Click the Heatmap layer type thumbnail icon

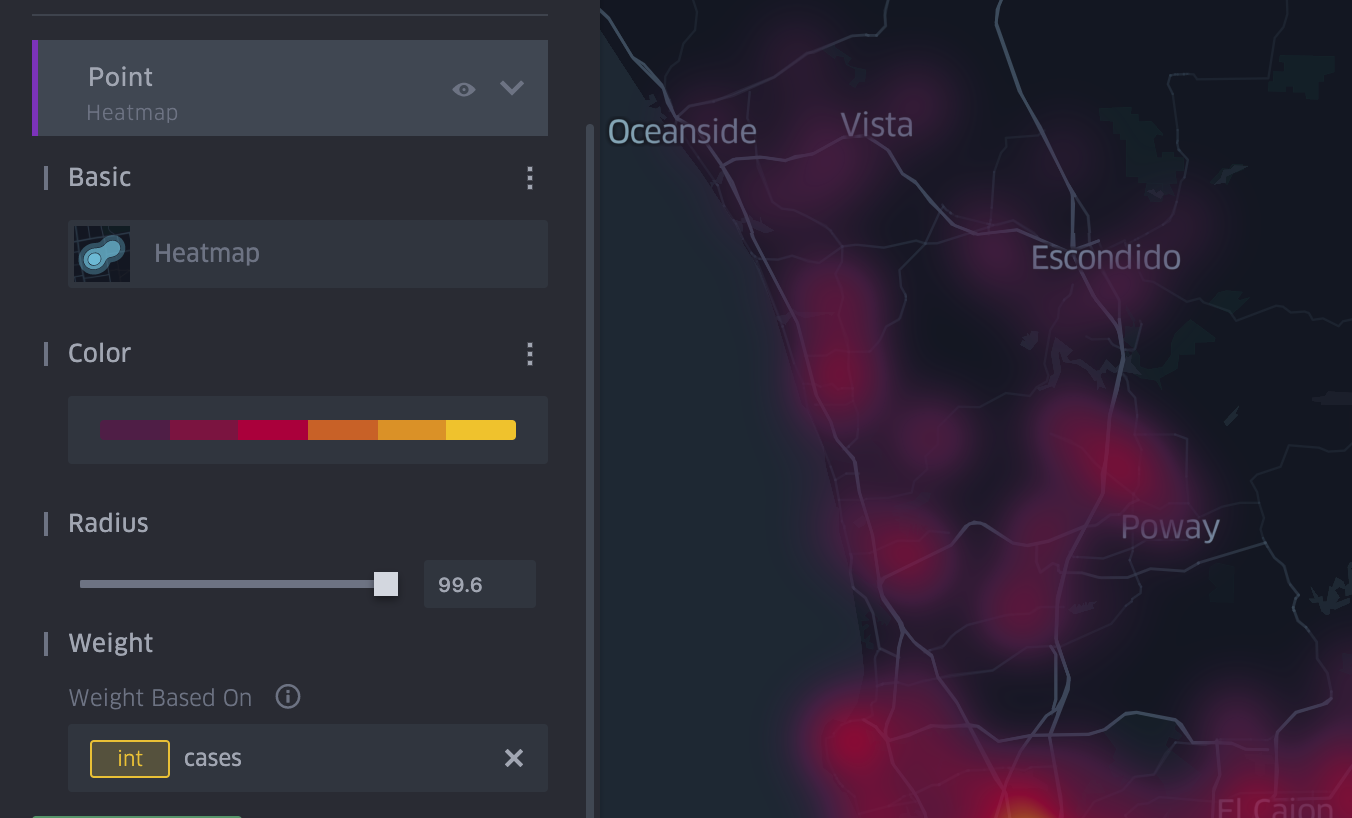tap(102, 254)
